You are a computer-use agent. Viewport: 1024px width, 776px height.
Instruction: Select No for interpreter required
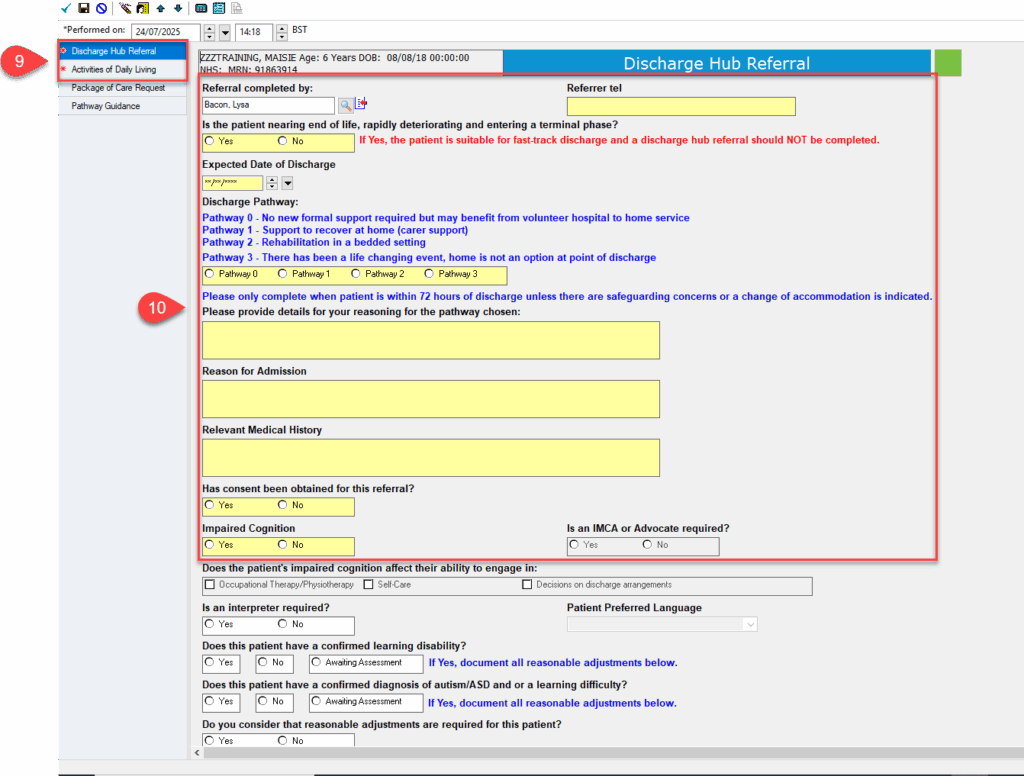(x=283, y=624)
